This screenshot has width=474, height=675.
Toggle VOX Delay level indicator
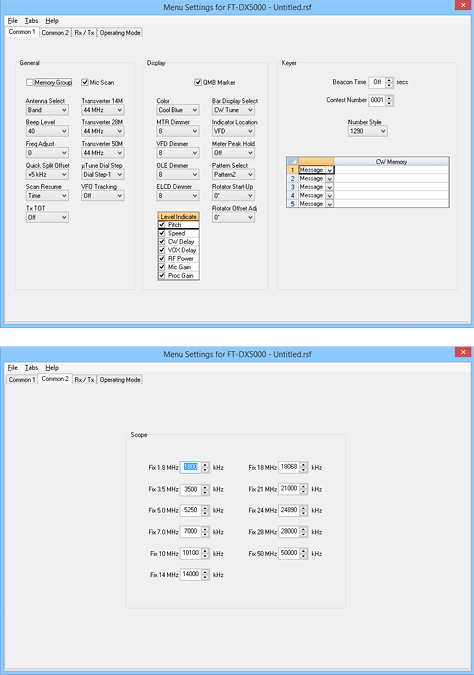click(x=162, y=250)
